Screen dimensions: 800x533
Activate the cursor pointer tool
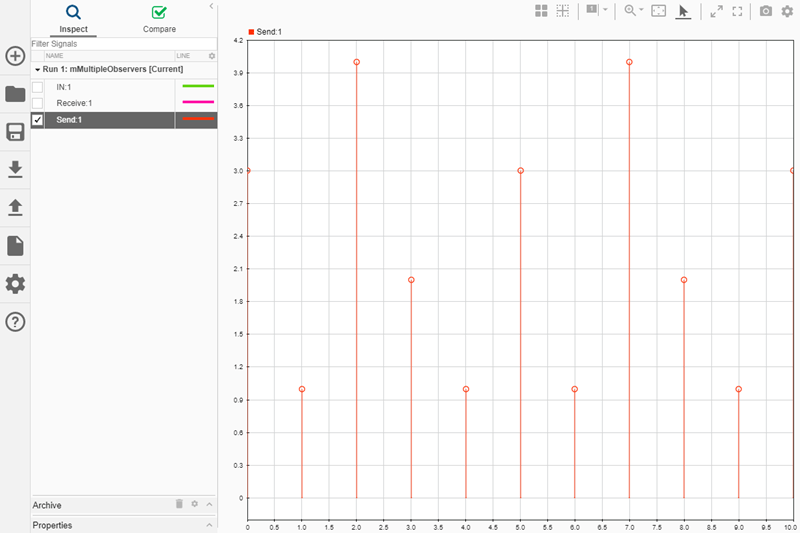[x=683, y=11]
